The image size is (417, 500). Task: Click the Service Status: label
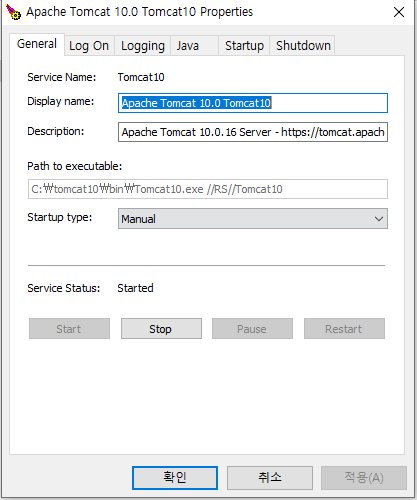click(64, 288)
